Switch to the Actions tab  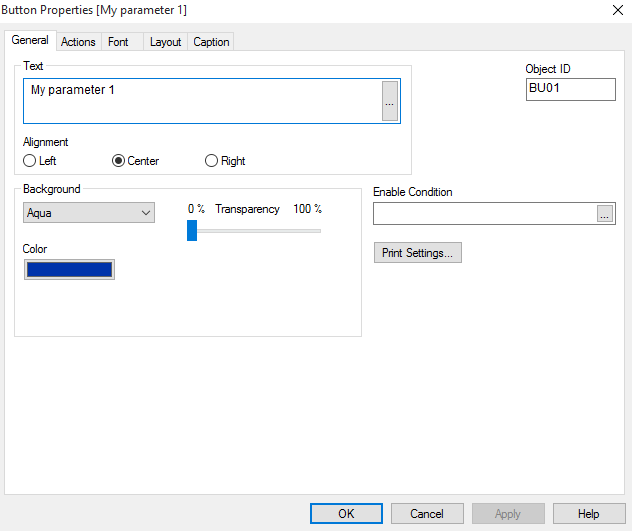point(78,42)
